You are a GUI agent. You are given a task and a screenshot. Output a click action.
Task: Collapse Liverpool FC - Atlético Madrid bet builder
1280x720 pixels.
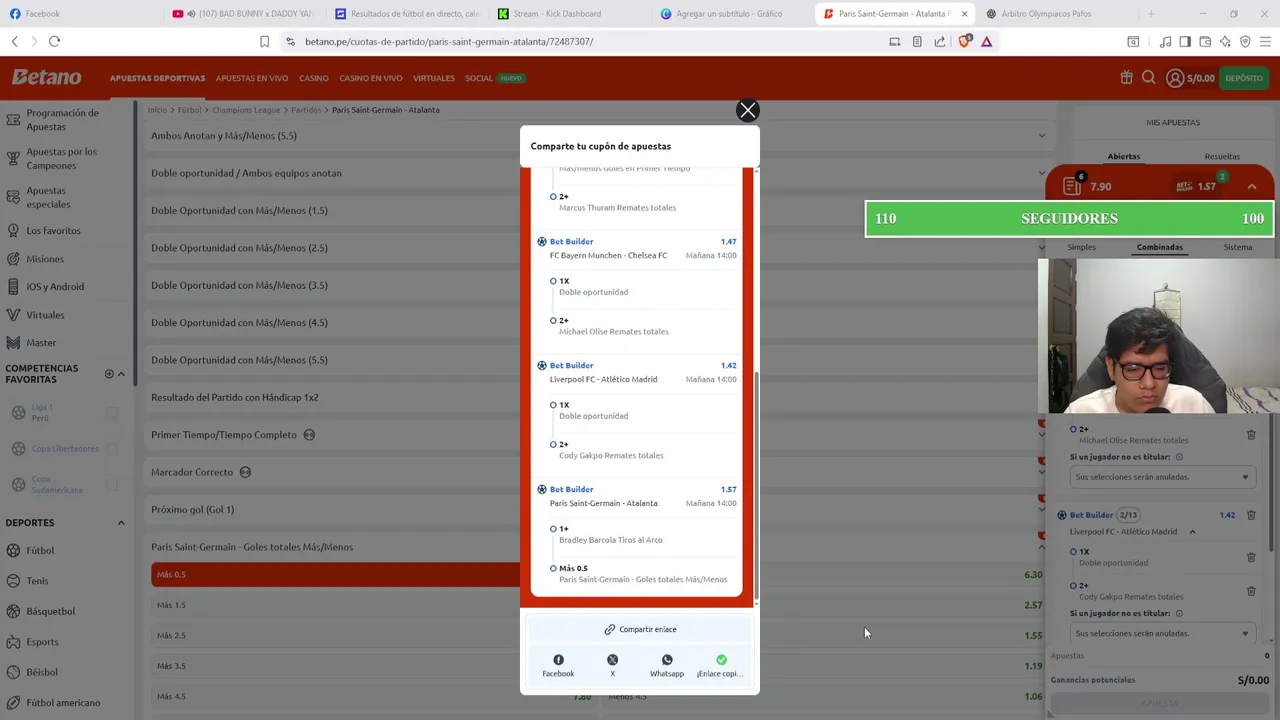pos(1192,532)
